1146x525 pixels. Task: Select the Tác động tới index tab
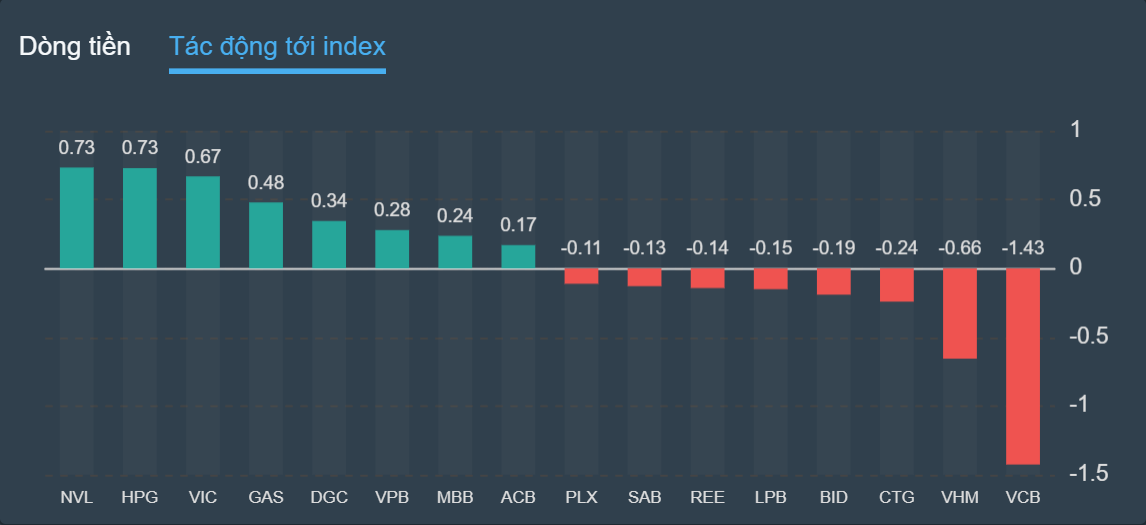[x=277, y=47]
